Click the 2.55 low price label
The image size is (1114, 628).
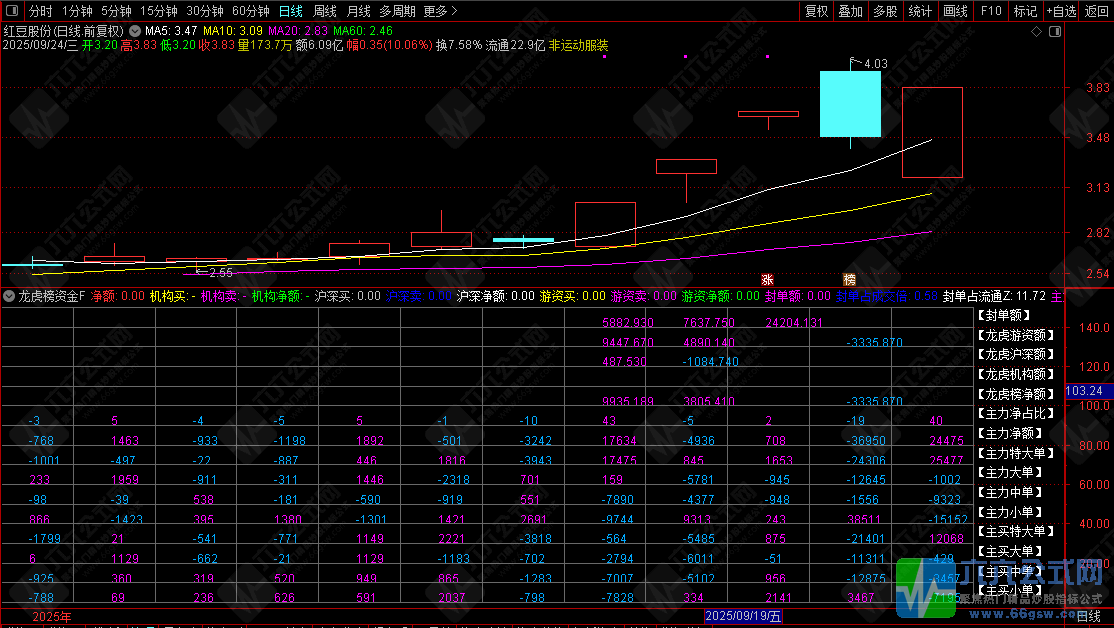click(x=220, y=273)
